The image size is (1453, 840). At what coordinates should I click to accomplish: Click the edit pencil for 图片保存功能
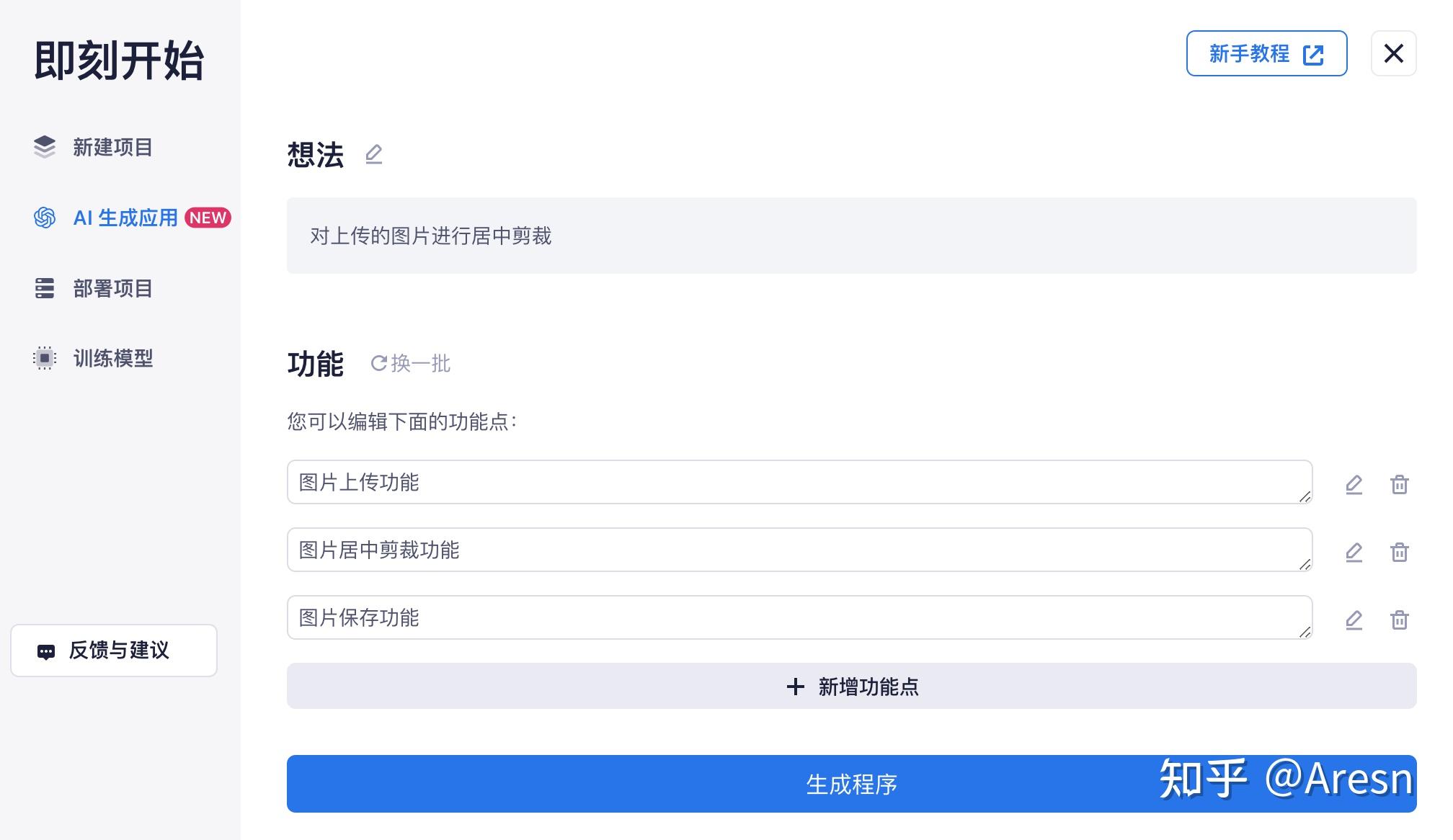click(1355, 620)
